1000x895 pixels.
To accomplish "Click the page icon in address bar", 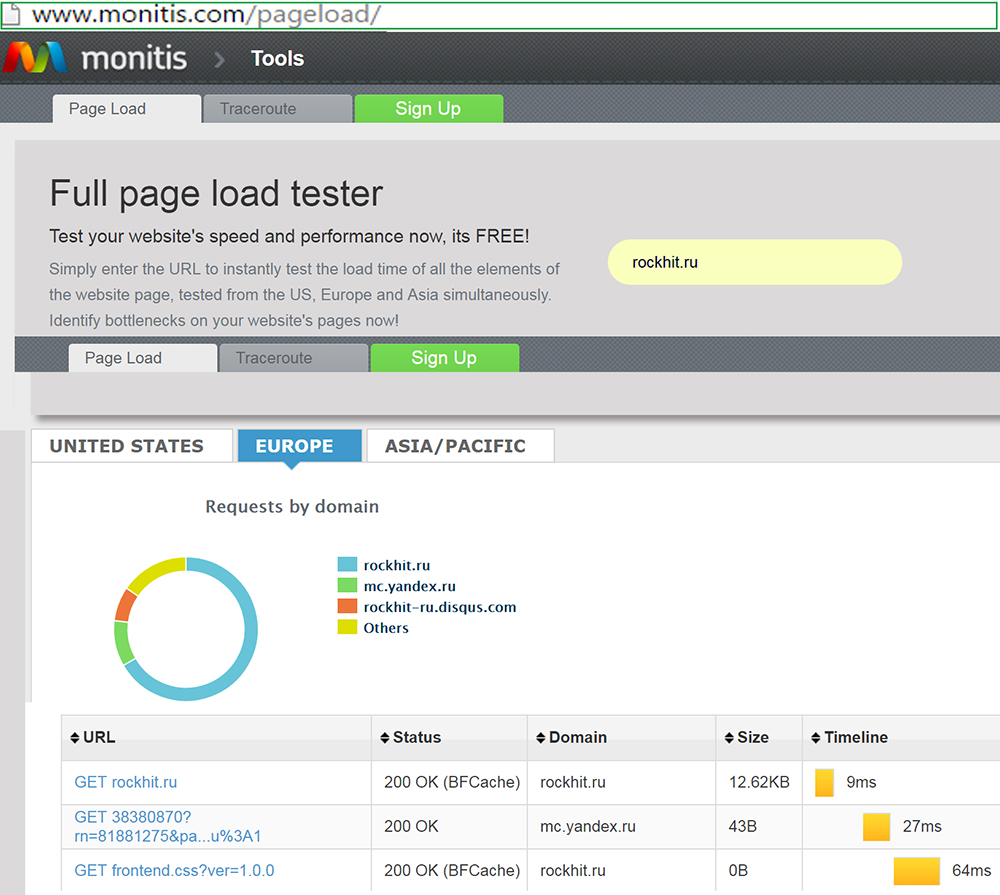I will click(14, 16).
